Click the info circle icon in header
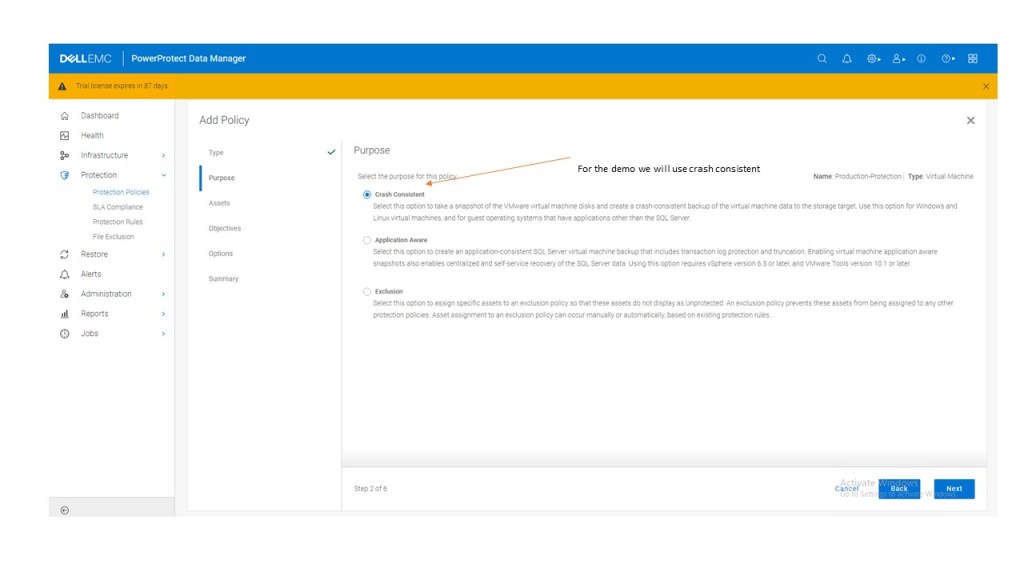This screenshot has width=1024, height=576. coord(921,58)
